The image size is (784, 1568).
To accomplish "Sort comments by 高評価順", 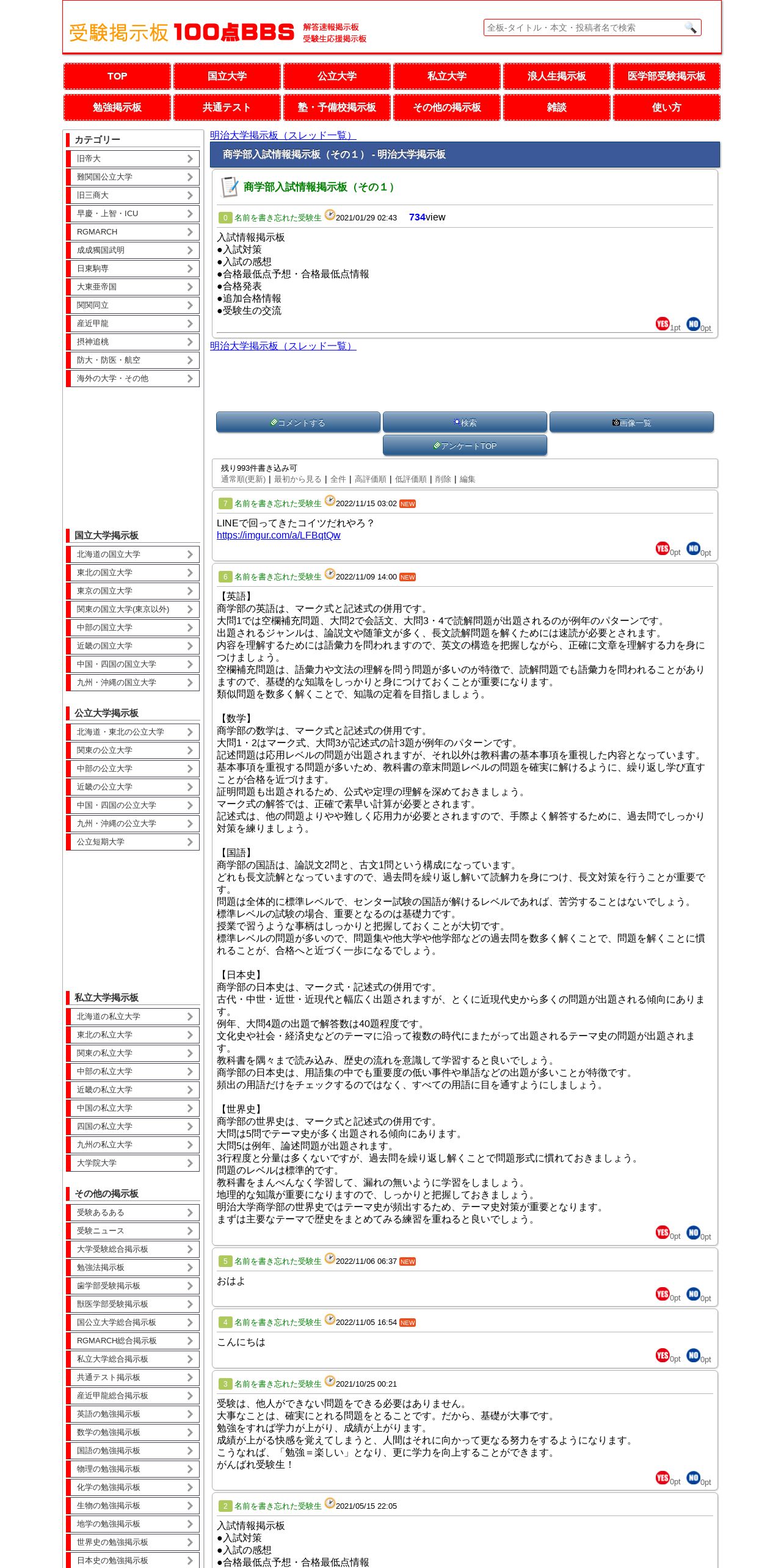I will (x=371, y=479).
